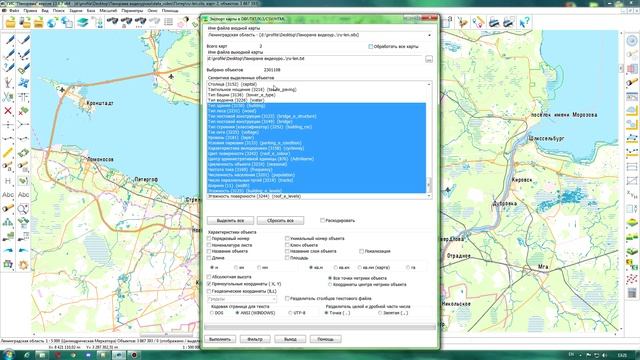This screenshot has height=360, width=640.
Task: Toggle the 'Раскодировать' checkbox
Action: point(322,220)
